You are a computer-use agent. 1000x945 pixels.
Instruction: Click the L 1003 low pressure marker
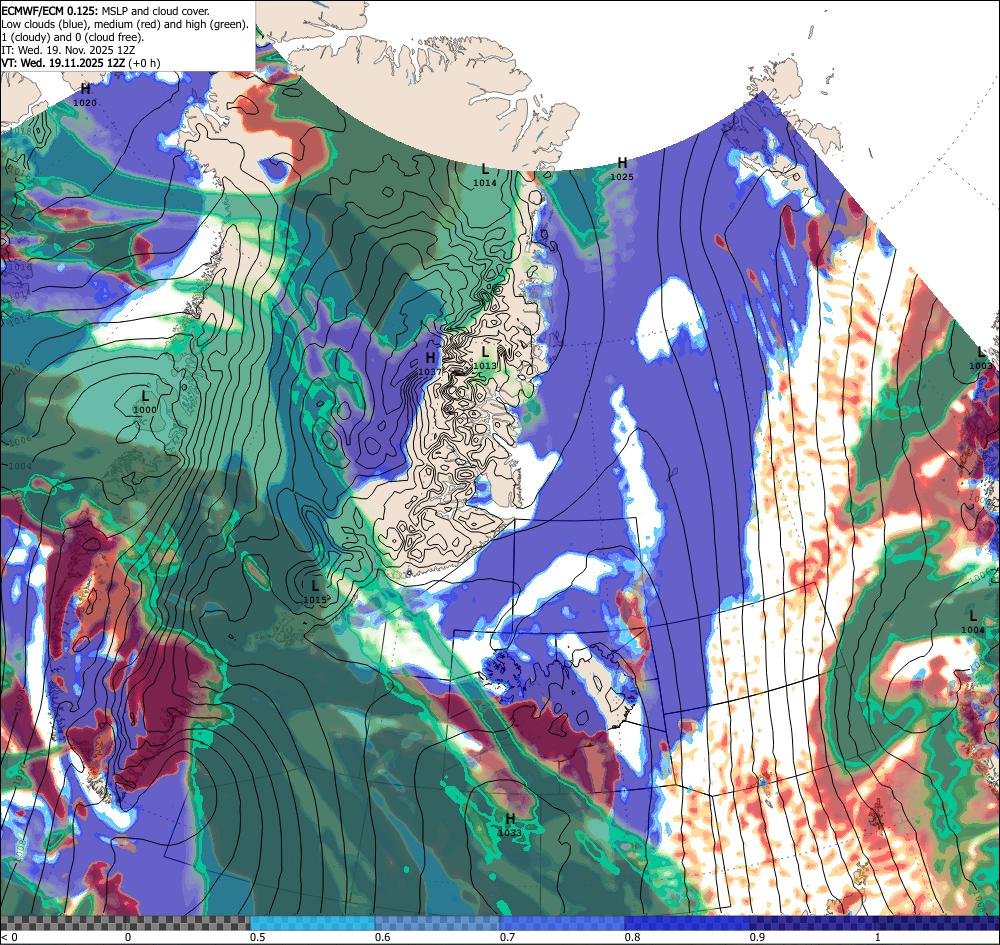tap(981, 358)
